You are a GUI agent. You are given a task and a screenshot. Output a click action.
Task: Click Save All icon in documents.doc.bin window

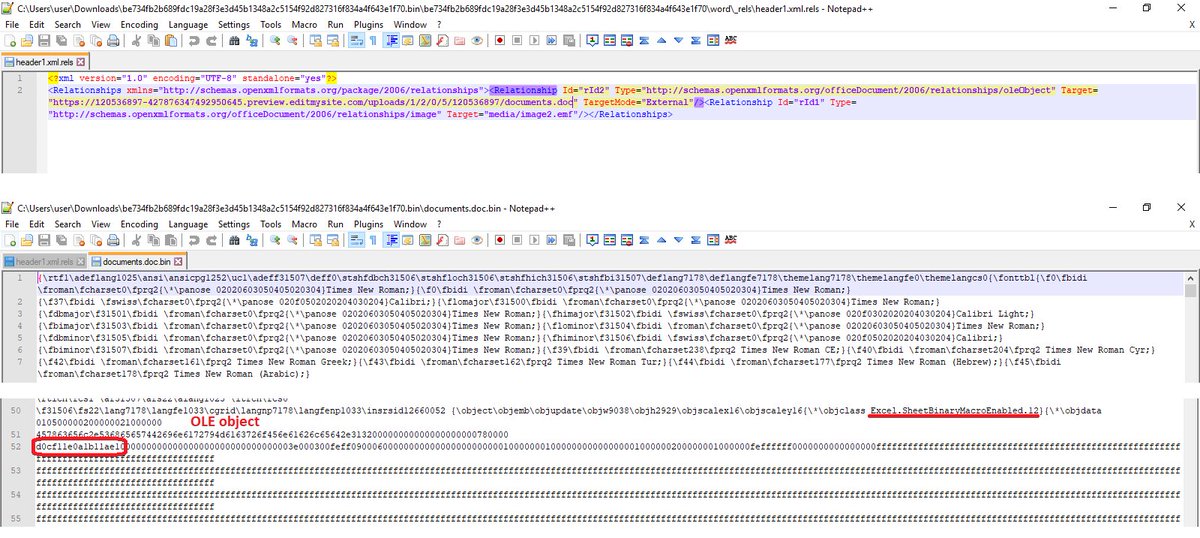coord(61,239)
